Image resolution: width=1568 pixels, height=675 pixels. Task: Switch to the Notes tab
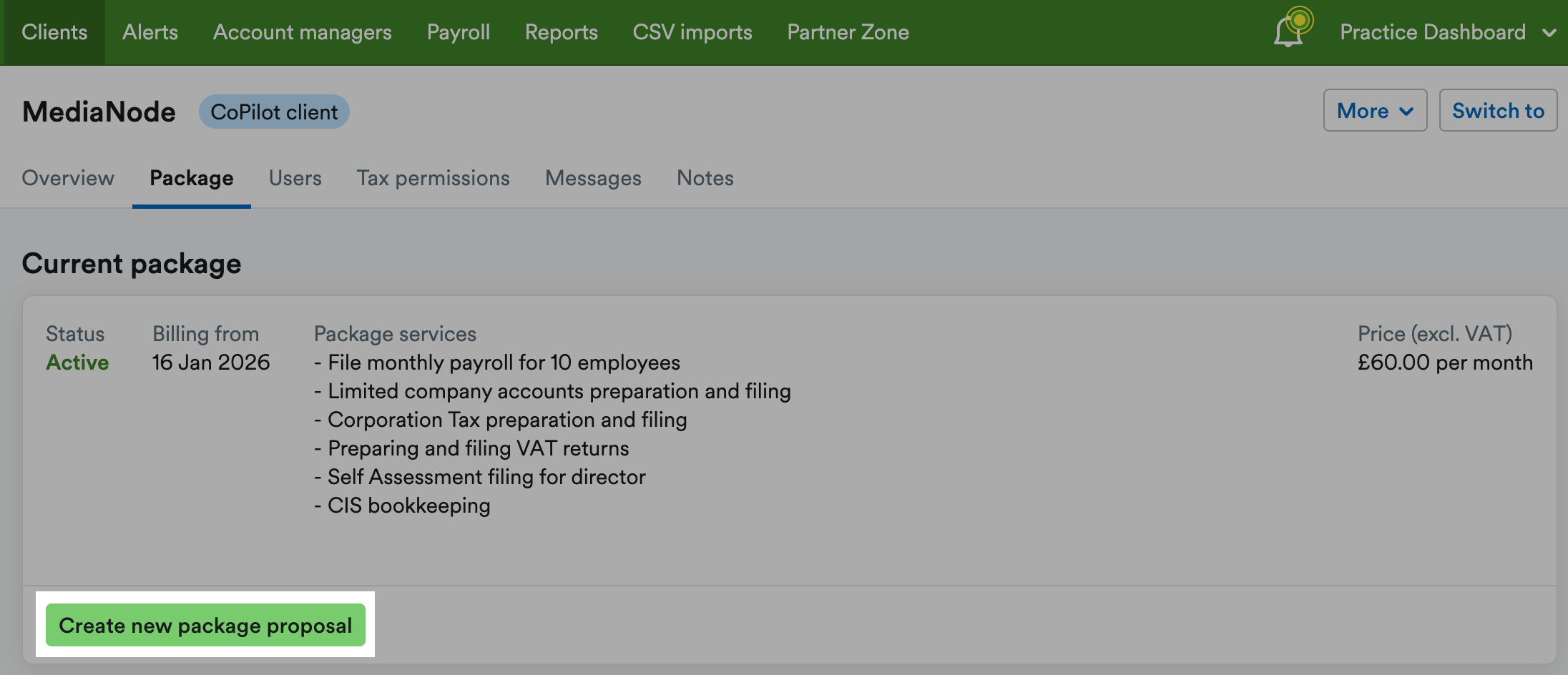pyautogui.click(x=705, y=178)
